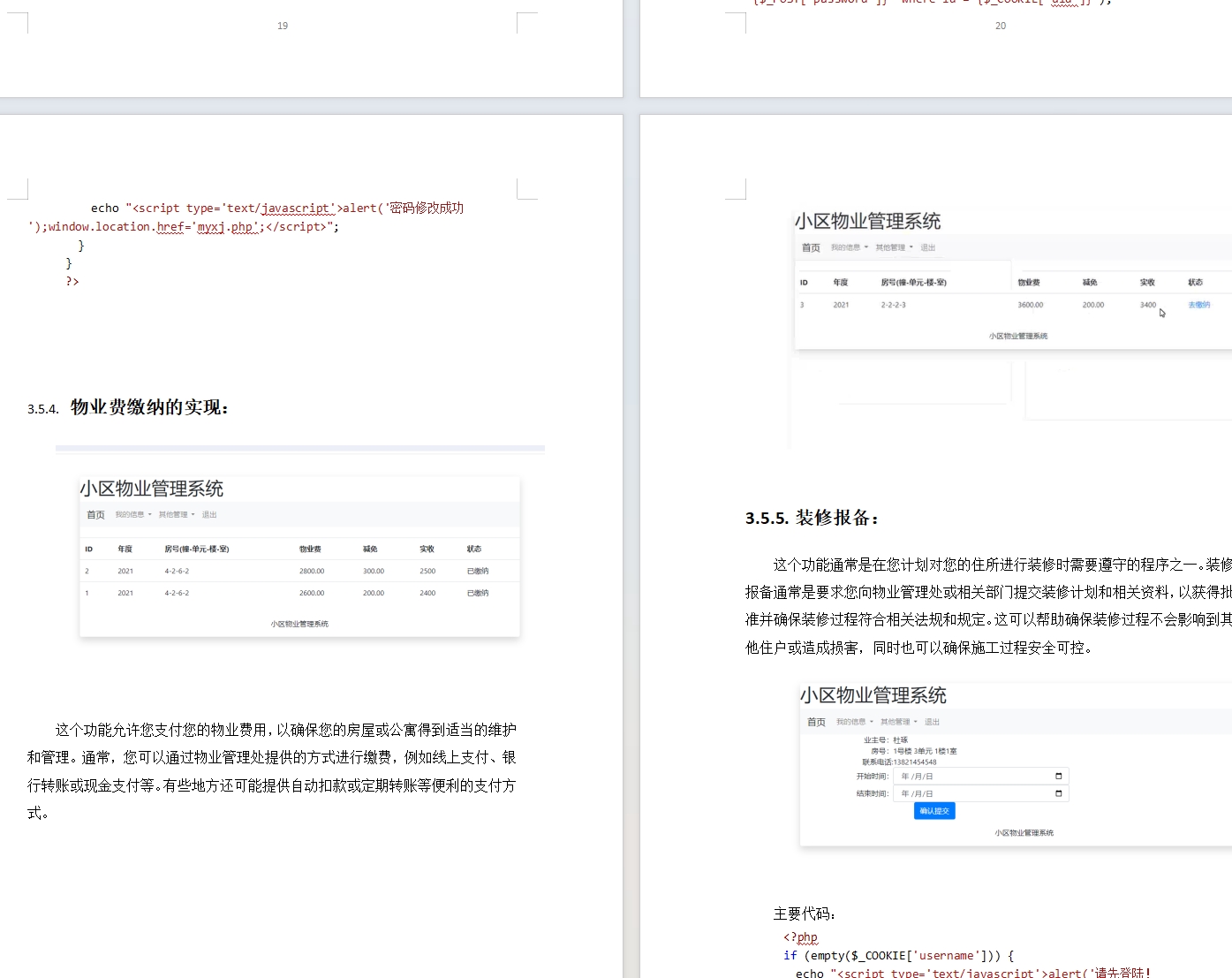Click 退出 in the 已缴纳 table screenshot
The height and width of the screenshot is (978, 1232).
pos(209,514)
